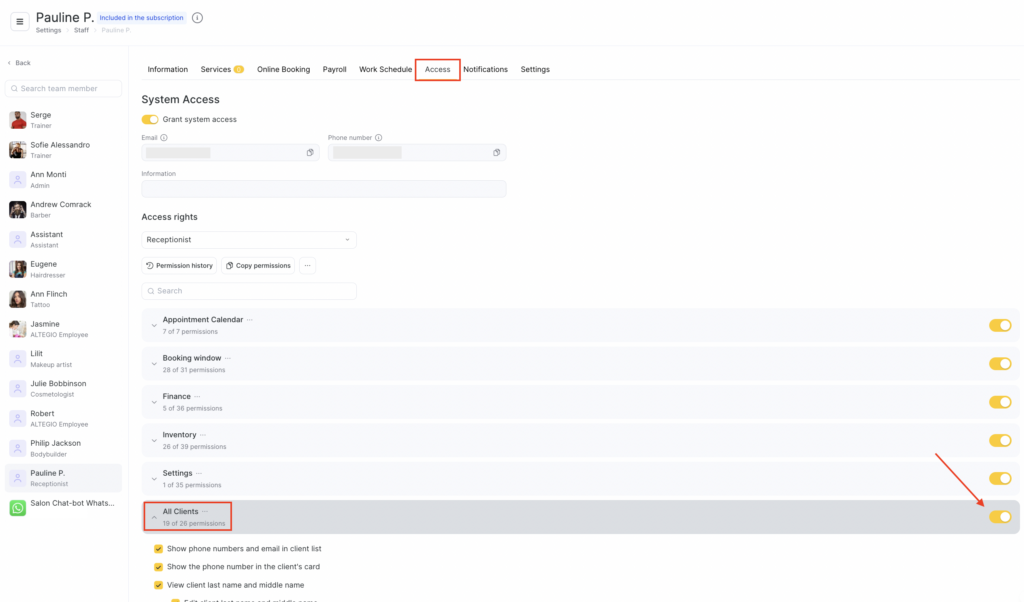1024x602 pixels.
Task: Click the three-dots button next to Copy permissions
Action: 307,266
